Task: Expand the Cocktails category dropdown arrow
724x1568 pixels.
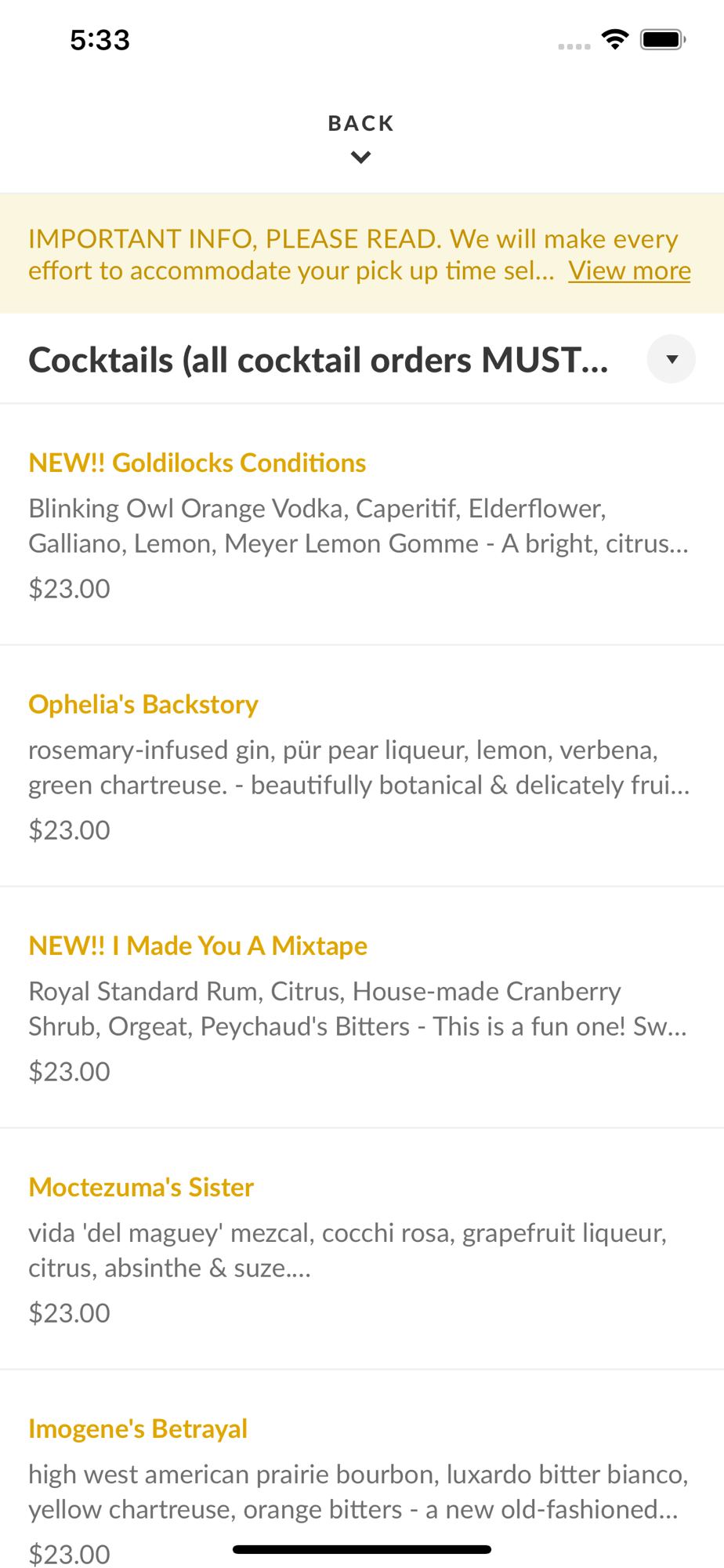Action: pyautogui.click(x=672, y=359)
